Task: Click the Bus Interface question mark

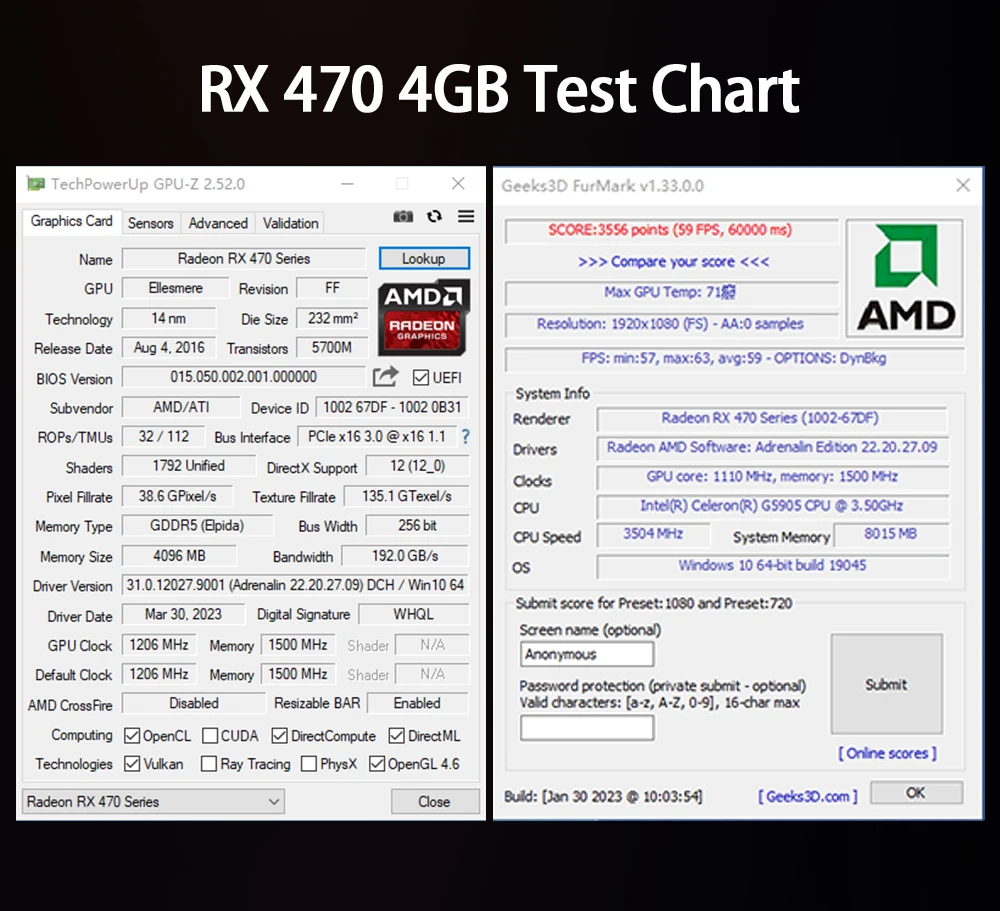Action: click(466, 437)
